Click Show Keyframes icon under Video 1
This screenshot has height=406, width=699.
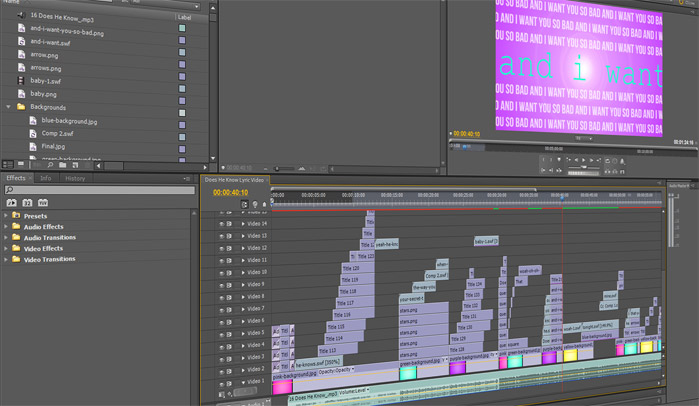coord(230,394)
